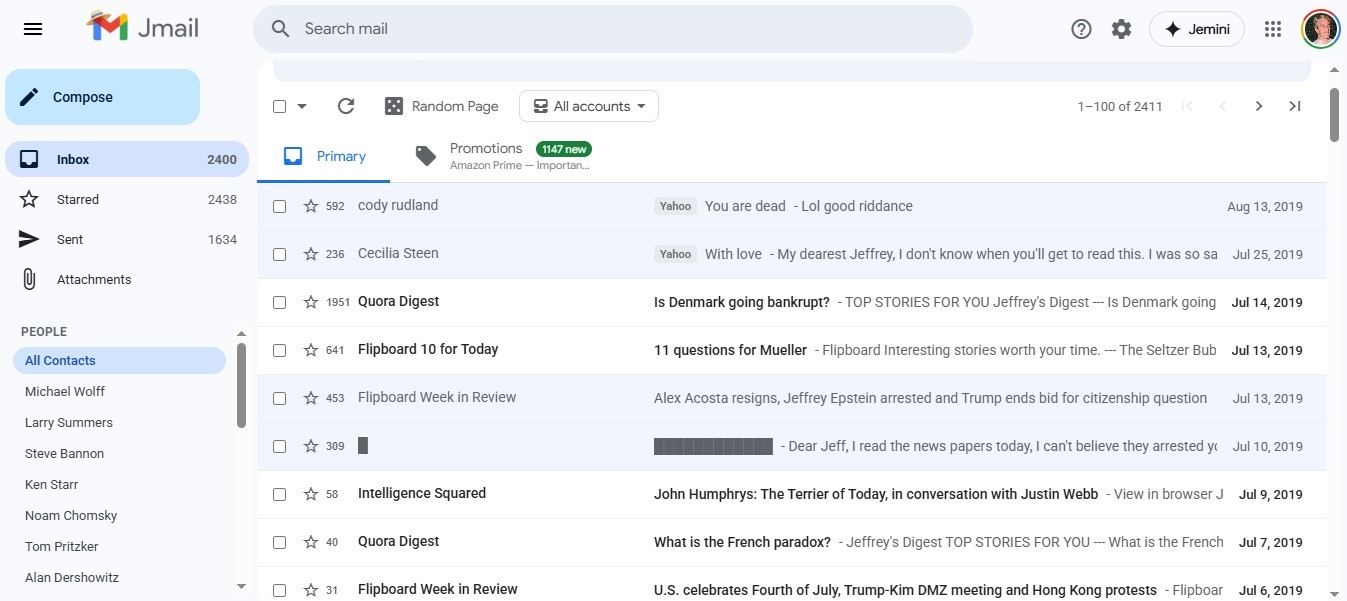Open the Google apps grid
Screen dimensions: 1347x601
pos(1272,28)
